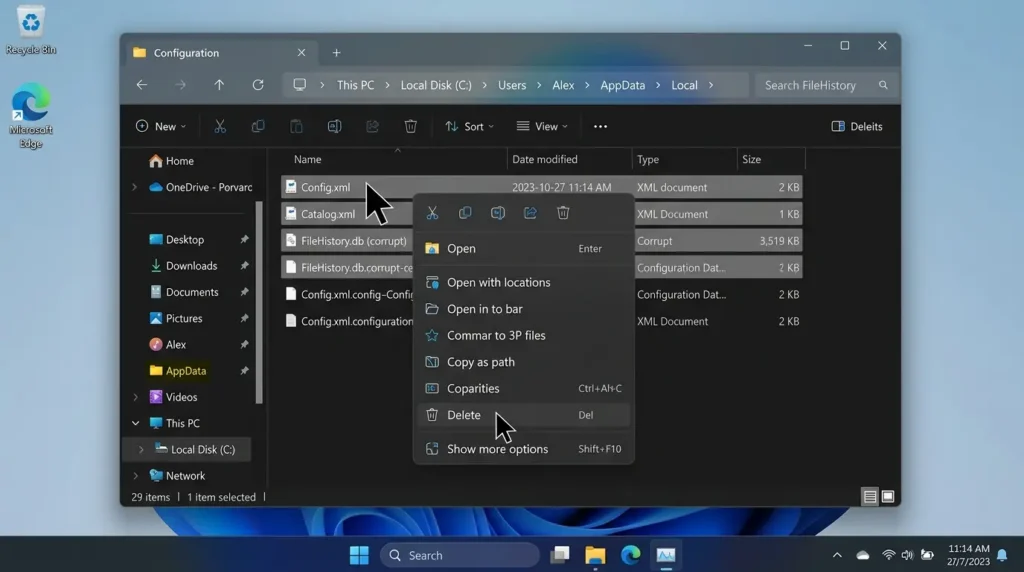Screen dimensions: 1024x572
Task: Collapse the This PC tree node
Action: (135, 423)
